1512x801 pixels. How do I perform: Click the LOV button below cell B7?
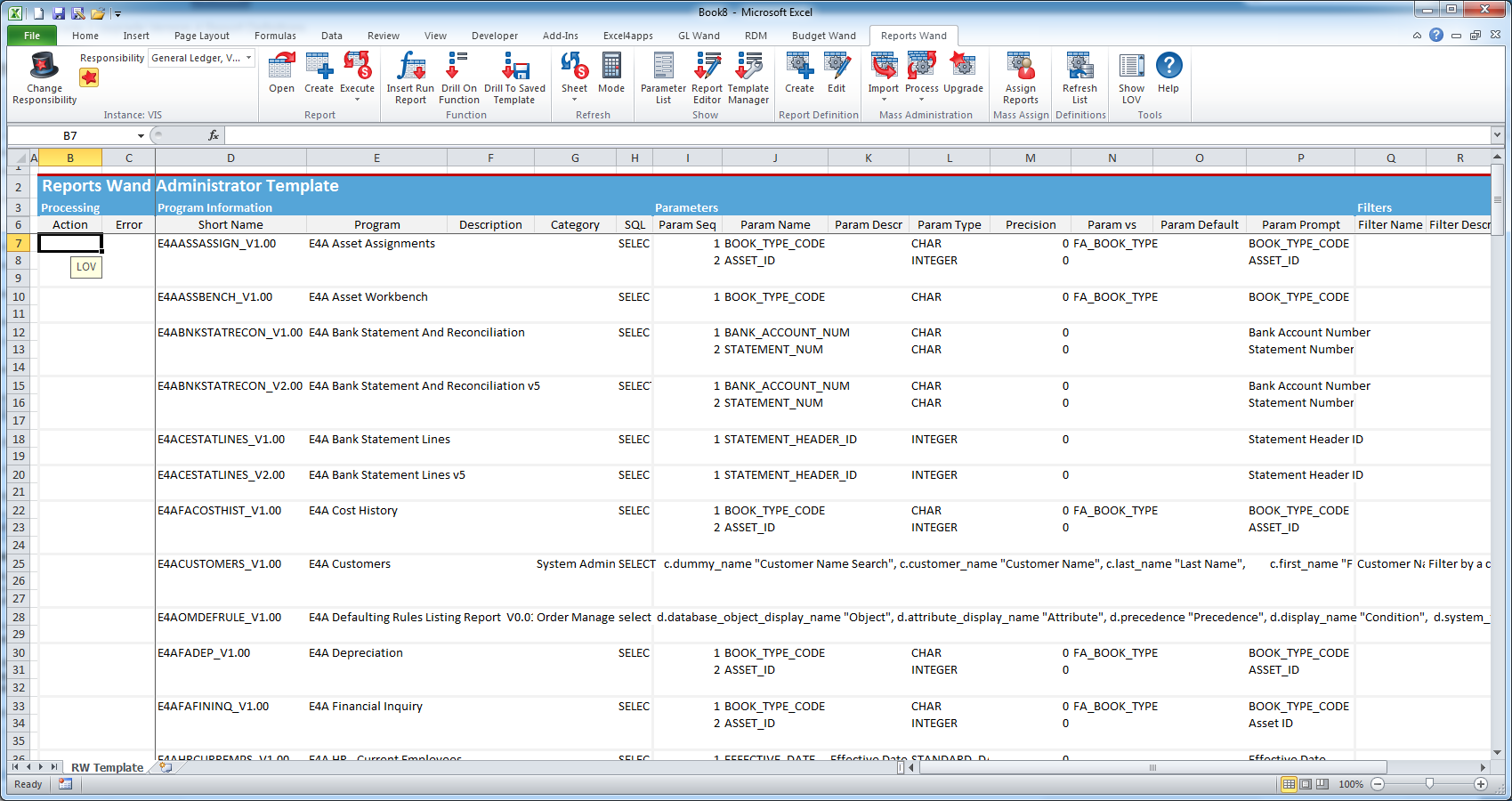click(86, 267)
